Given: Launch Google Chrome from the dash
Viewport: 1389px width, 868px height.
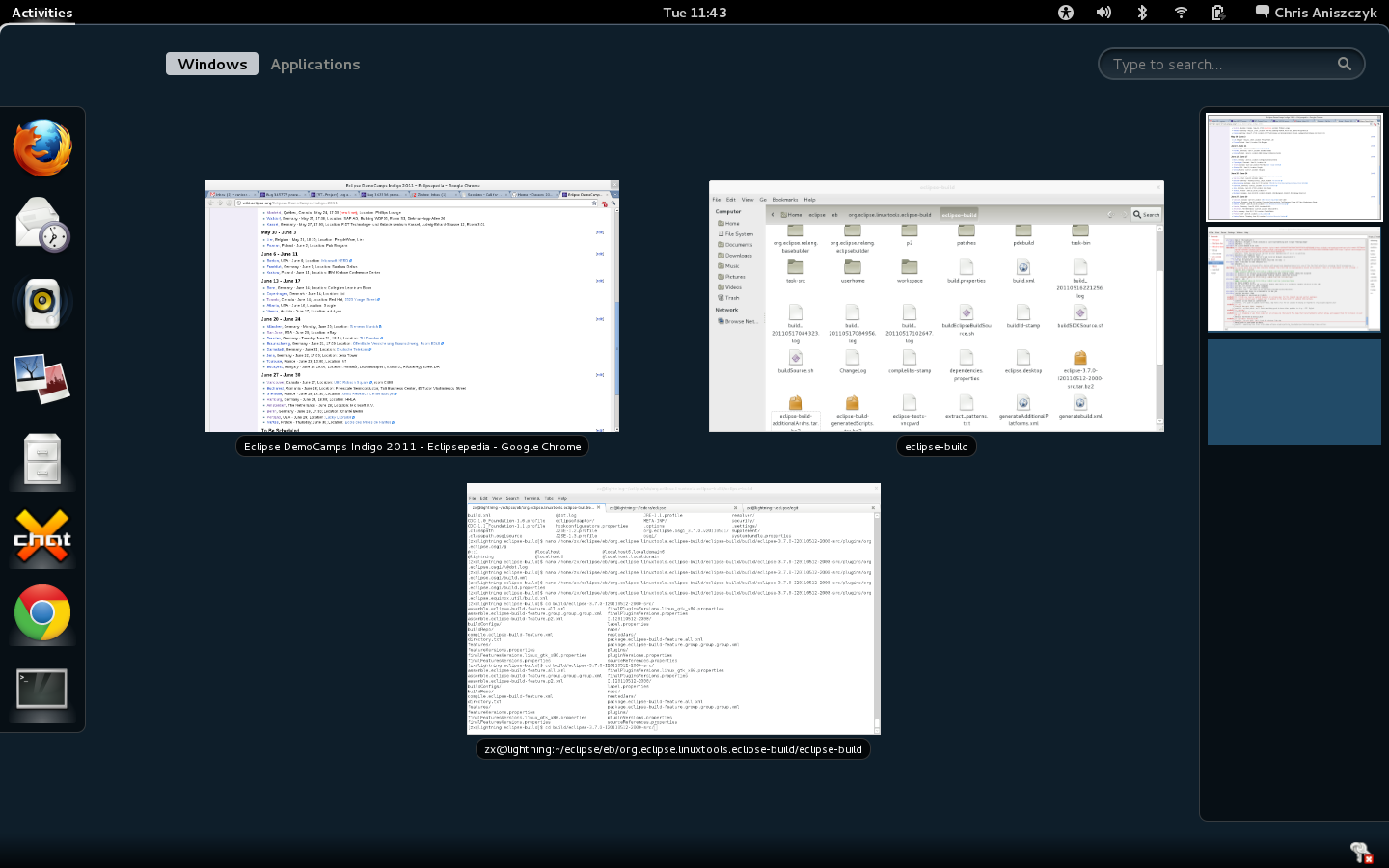Looking at the screenshot, I should coord(42,613).
